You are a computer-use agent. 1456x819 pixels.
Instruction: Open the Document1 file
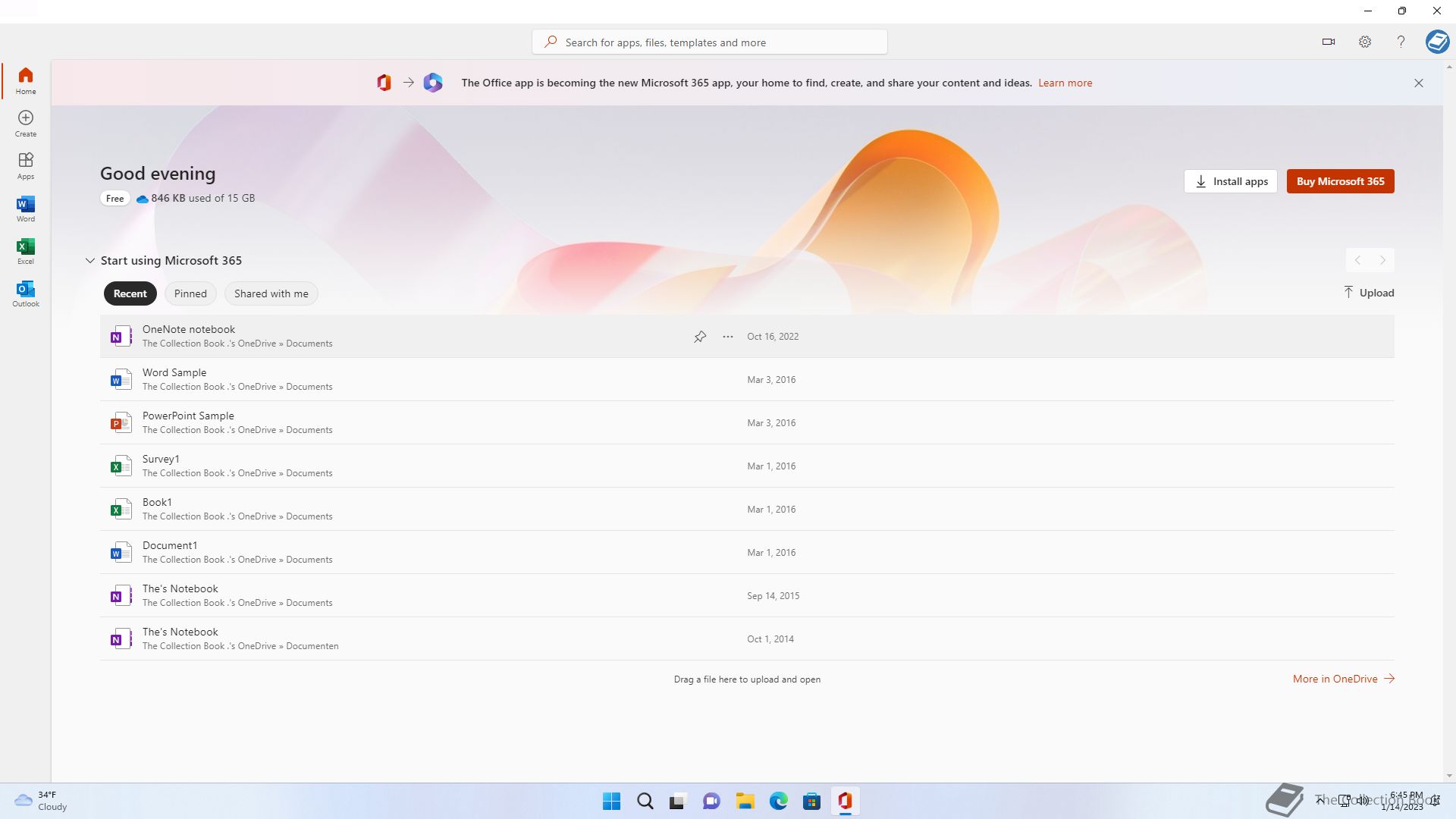(x=747, y=552)
